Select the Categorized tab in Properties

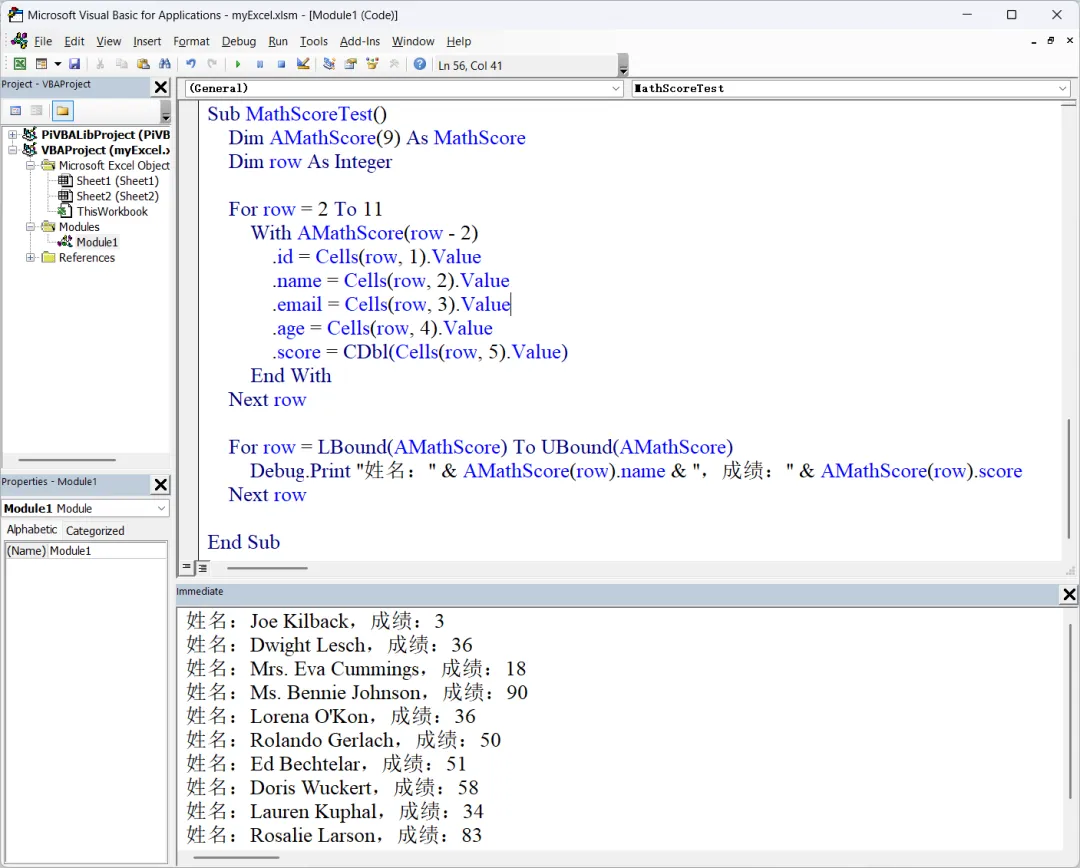click(95, 530)
